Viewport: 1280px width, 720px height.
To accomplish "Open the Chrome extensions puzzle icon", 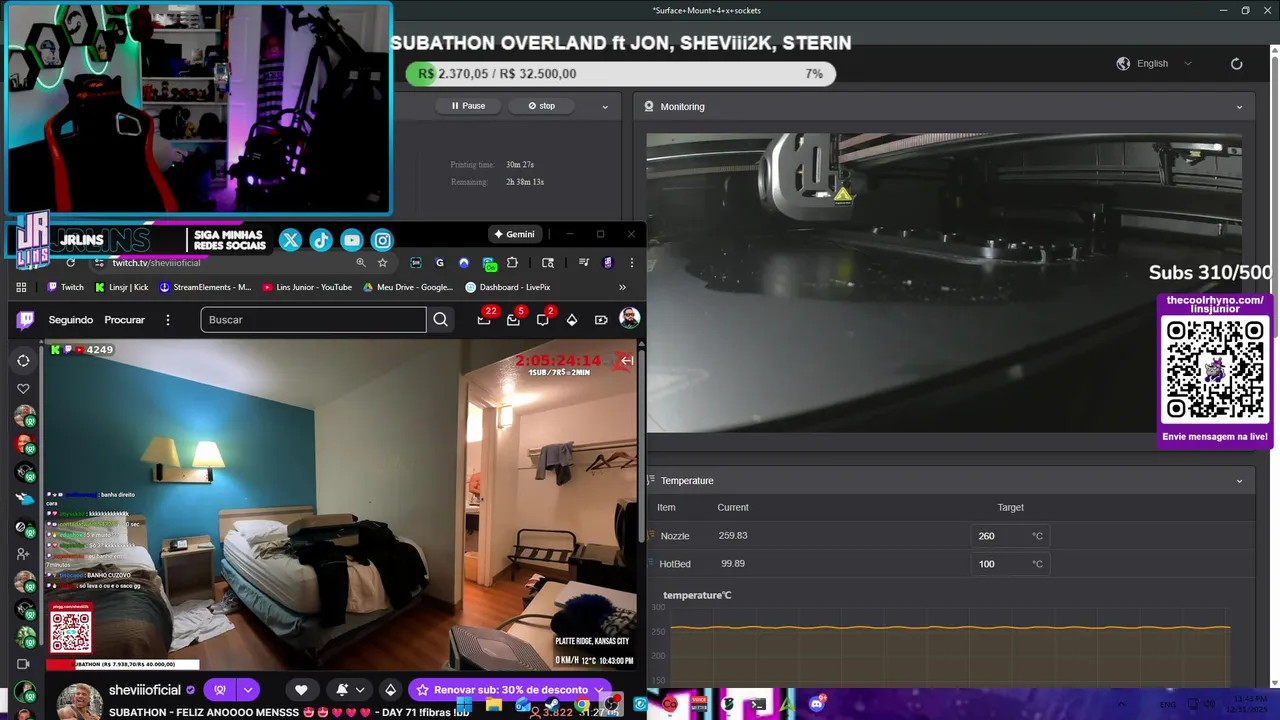I will point(513,263).
